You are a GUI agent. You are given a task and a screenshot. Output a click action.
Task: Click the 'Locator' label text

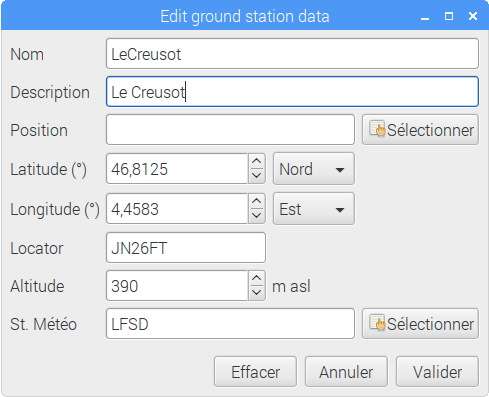[x=37, y=248]
